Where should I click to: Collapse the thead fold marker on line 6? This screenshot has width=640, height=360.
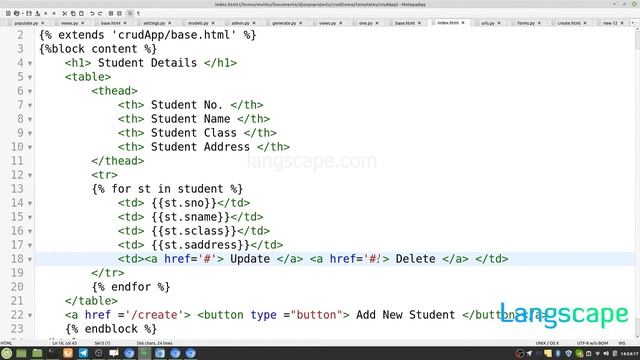30,91
